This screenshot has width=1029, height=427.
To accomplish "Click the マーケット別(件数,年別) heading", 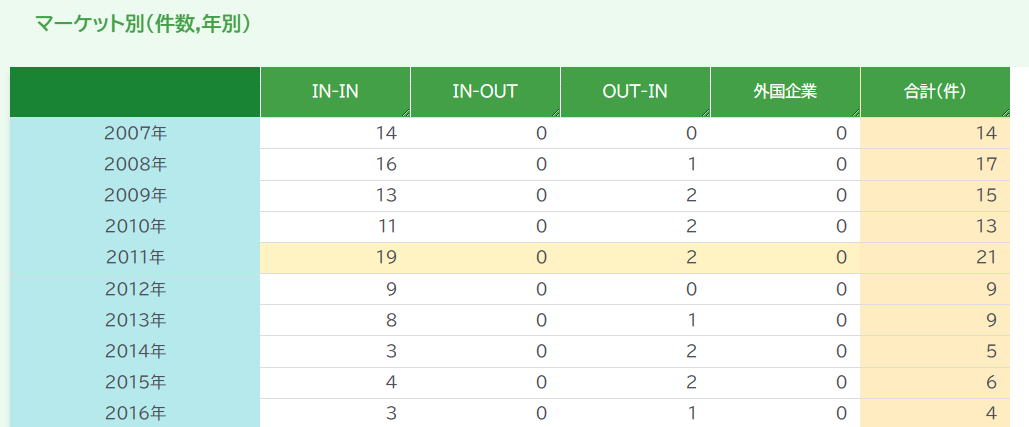I will point(142,24).
